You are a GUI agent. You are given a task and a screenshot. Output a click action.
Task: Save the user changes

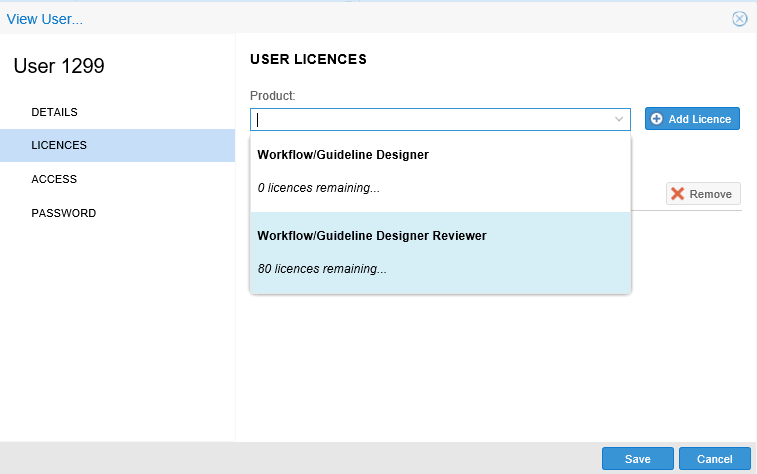(637, 459)
